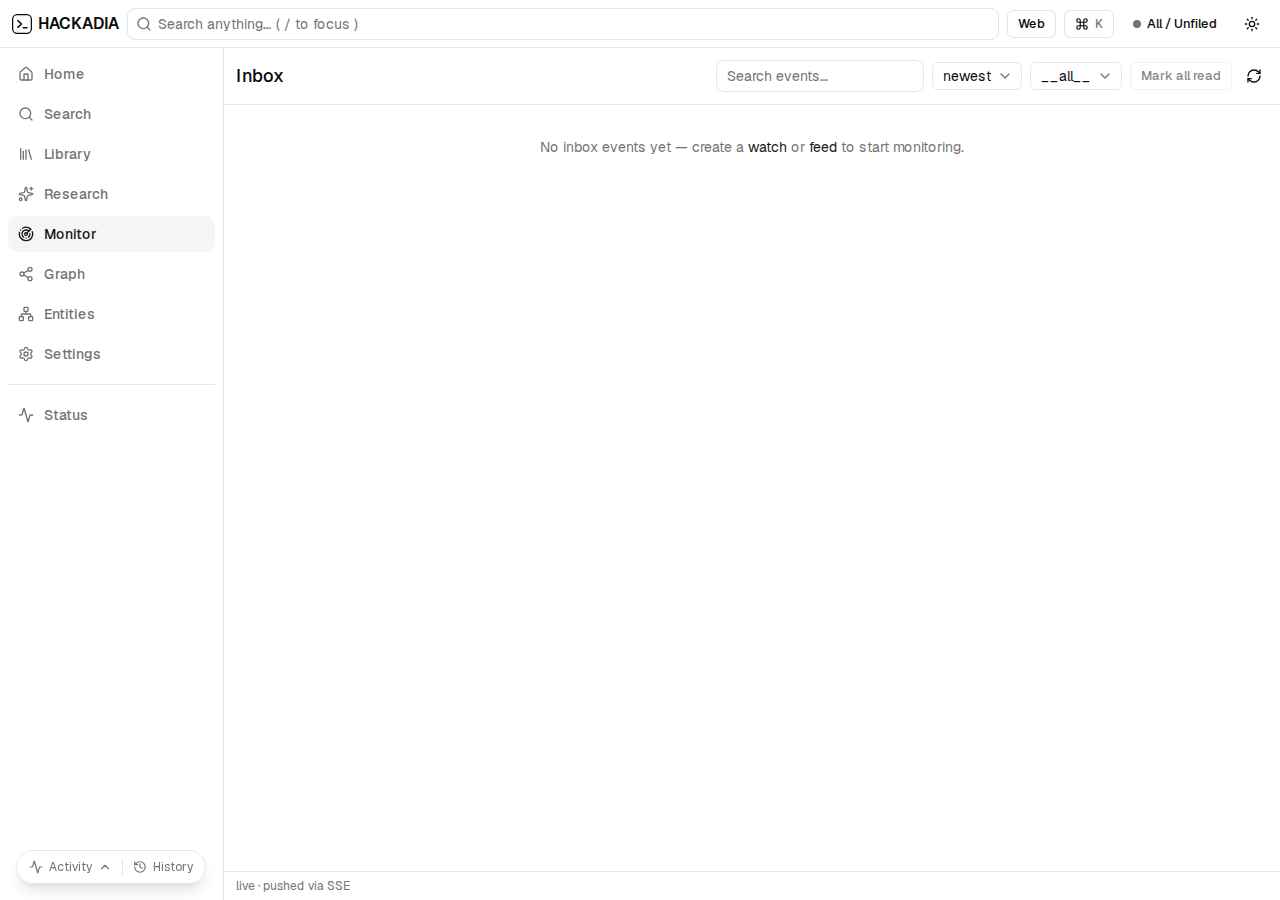The image size is (1280, 900).
Task: Click the Mark all read button
Action: pyautogui.click(x=1181, y=76)
